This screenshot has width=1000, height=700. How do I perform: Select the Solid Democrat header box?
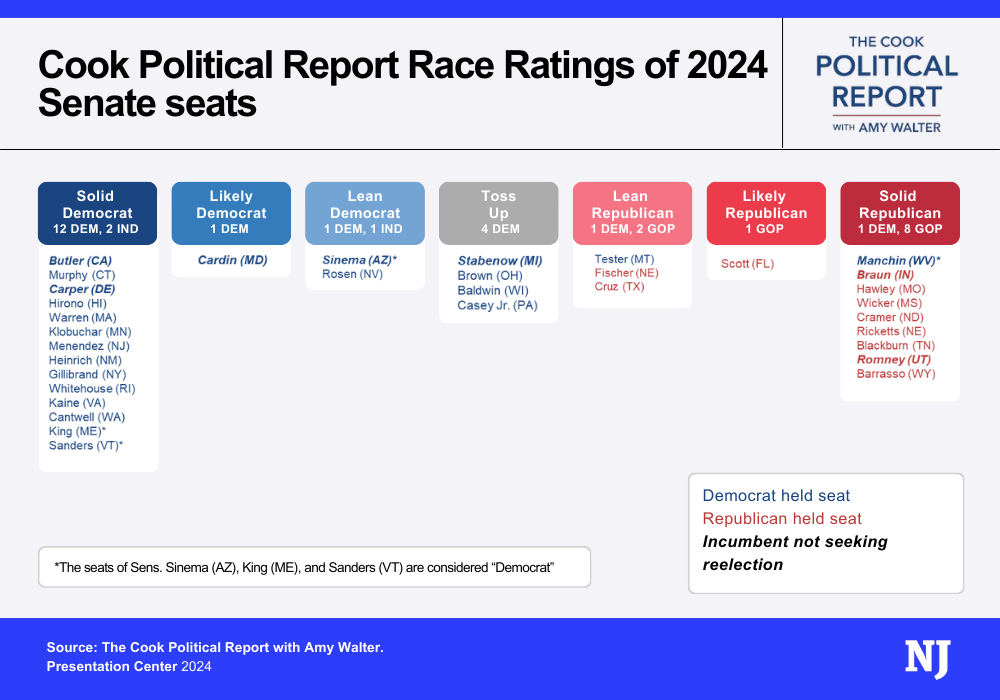tap(97, 213)
